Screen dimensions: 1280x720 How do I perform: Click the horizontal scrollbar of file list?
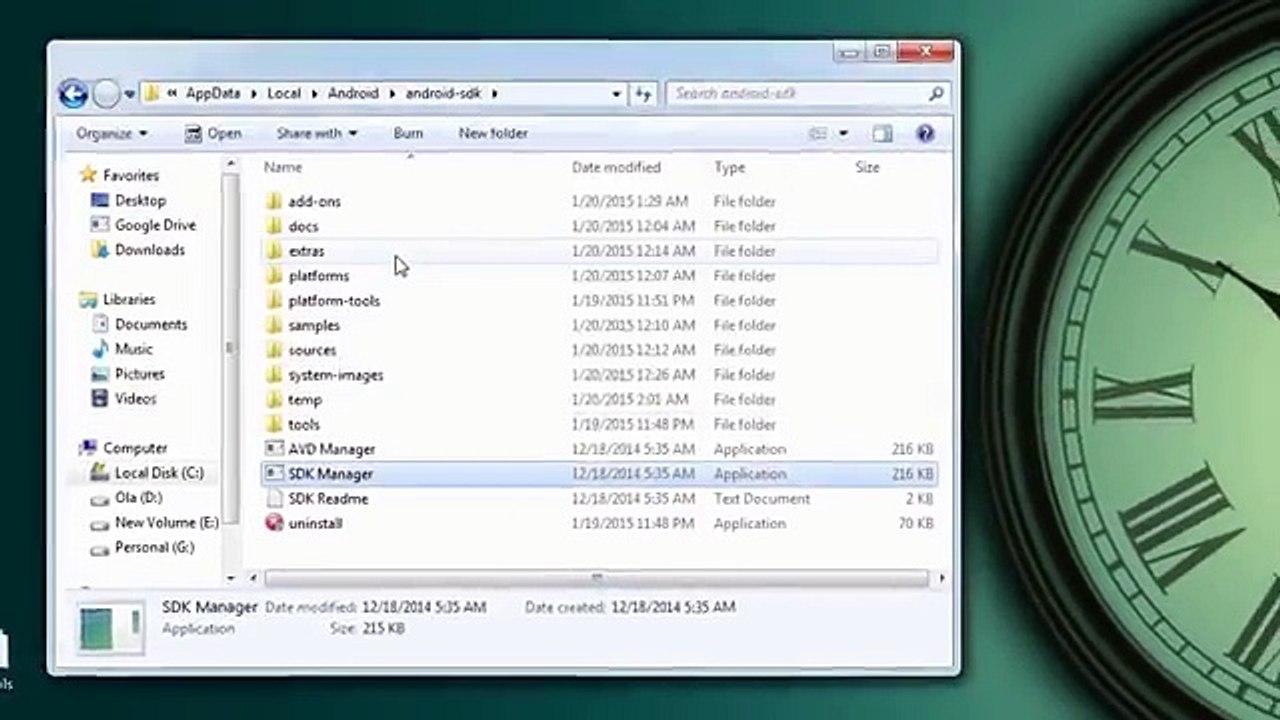point(597,578)
